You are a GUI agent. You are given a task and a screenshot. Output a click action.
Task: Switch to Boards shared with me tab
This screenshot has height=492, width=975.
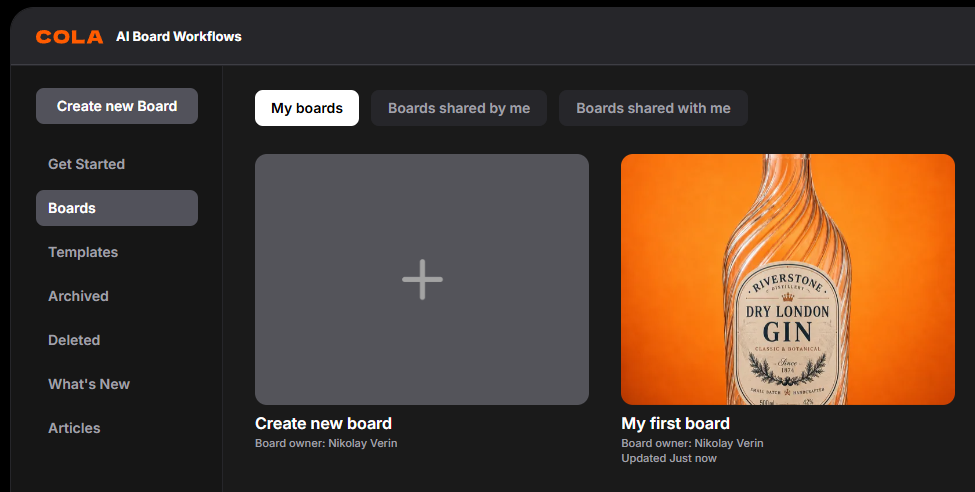pyautogui.click(x=653, y=108)
